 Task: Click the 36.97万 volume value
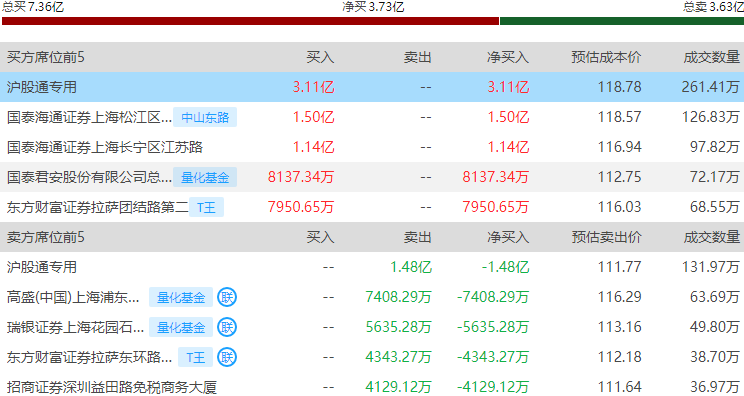[x=715, y=387]
